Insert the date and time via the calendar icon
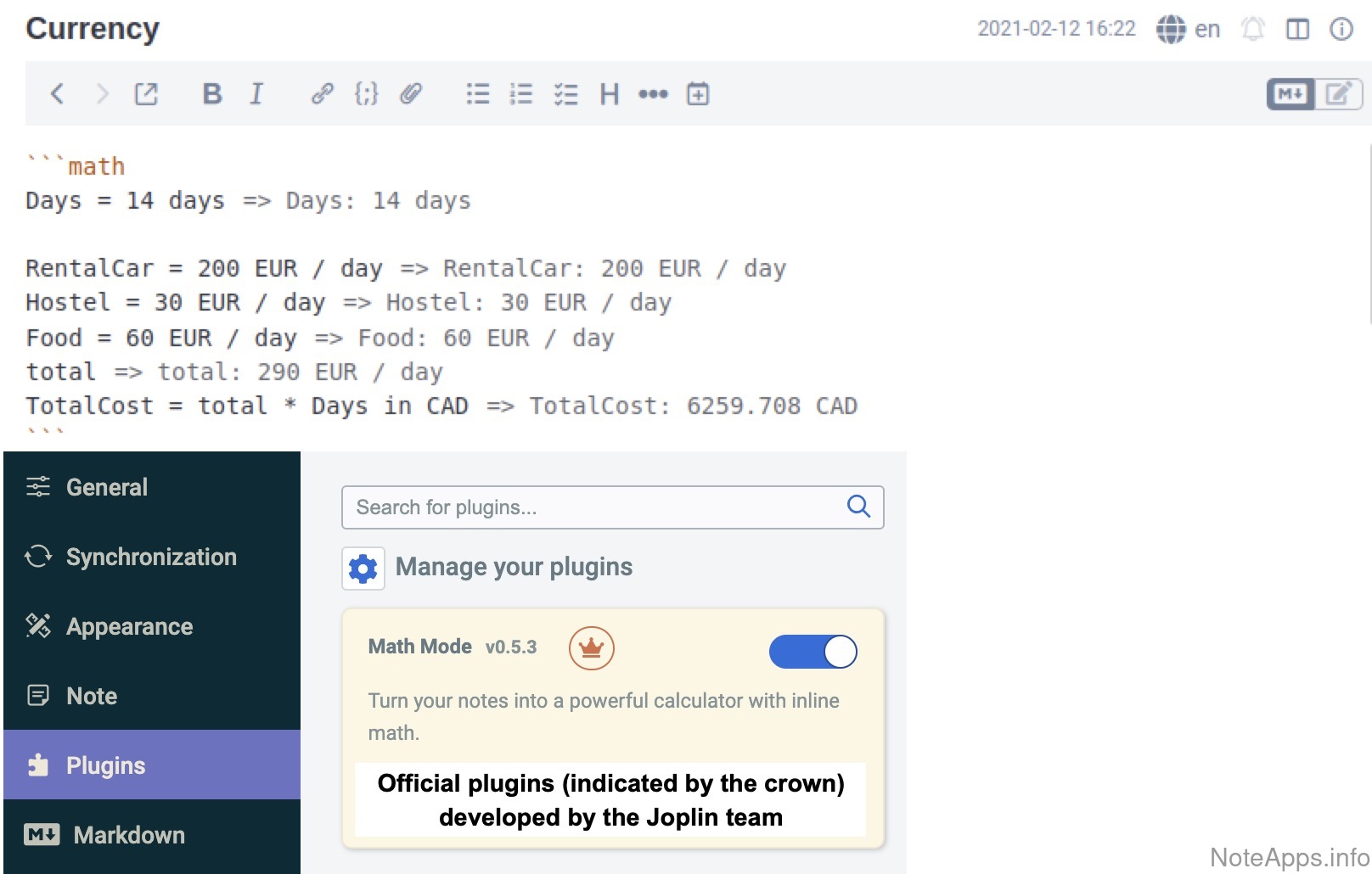 tap(698, 93)
